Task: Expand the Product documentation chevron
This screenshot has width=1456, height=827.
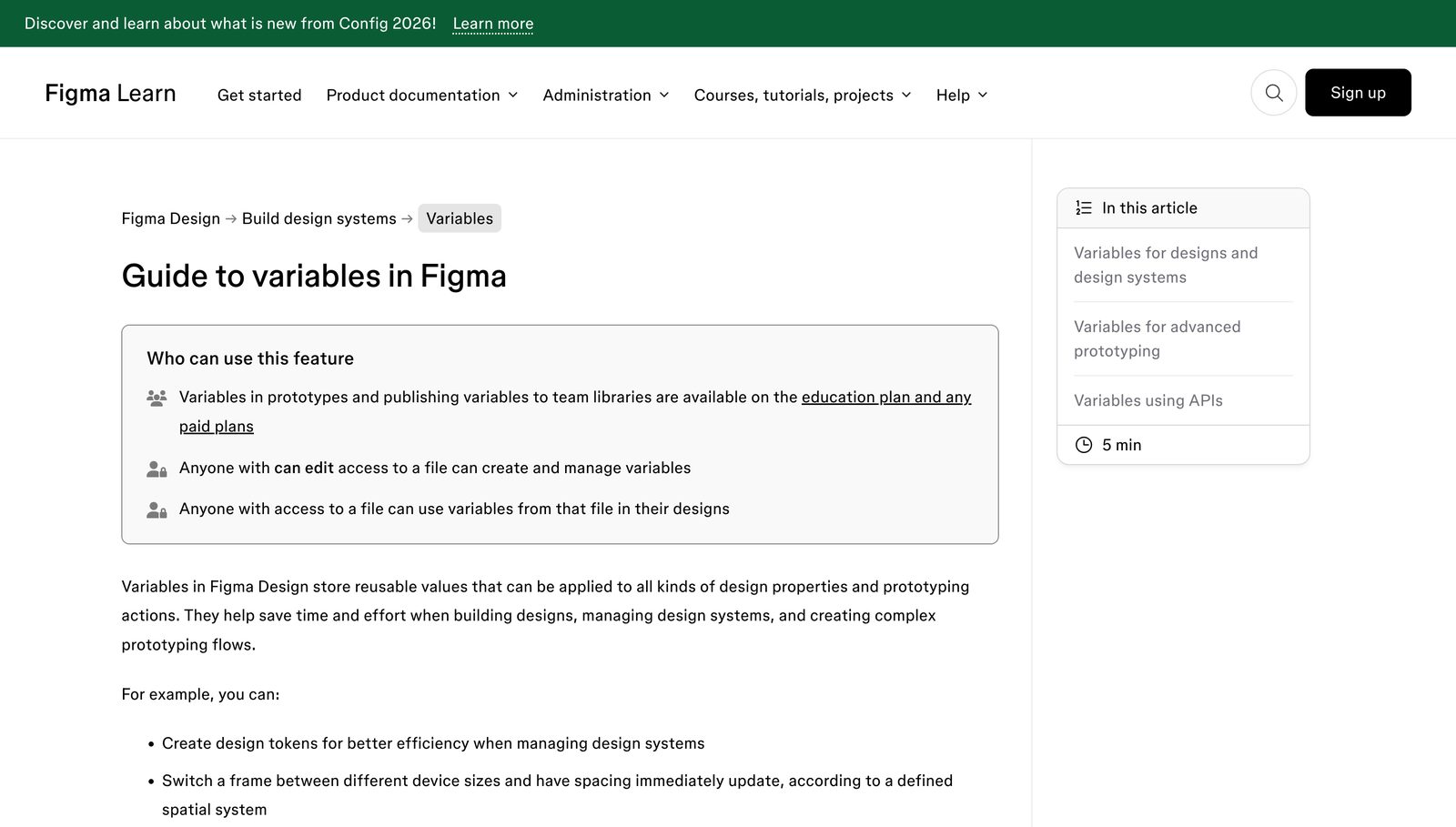Action: point(513,95)
